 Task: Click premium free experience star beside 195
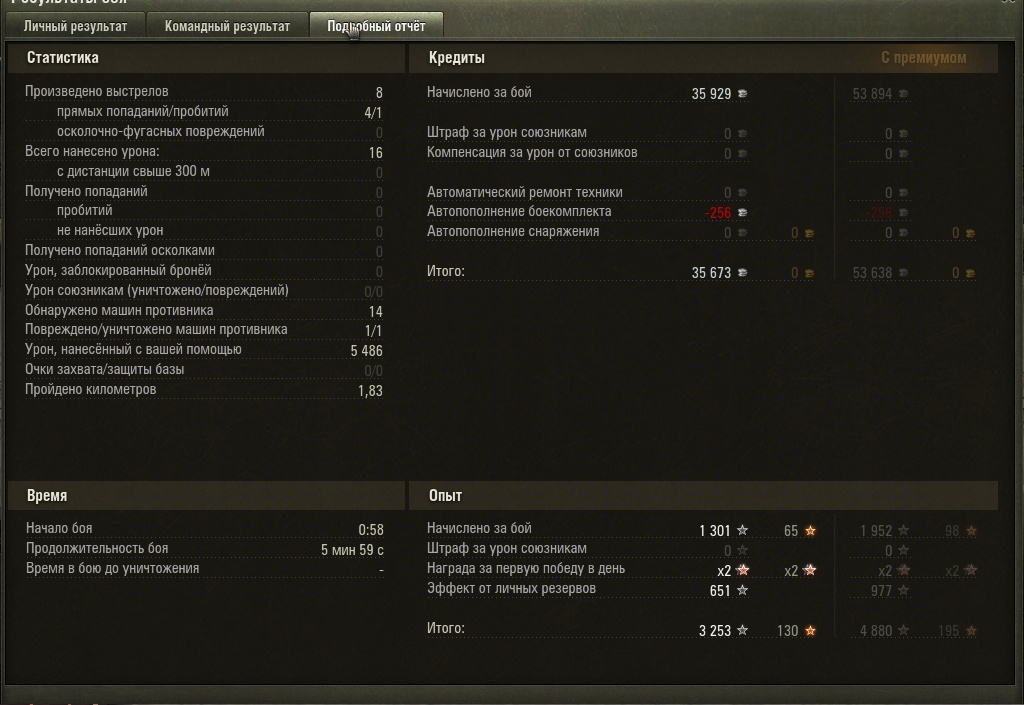click(x=971, y=630)
